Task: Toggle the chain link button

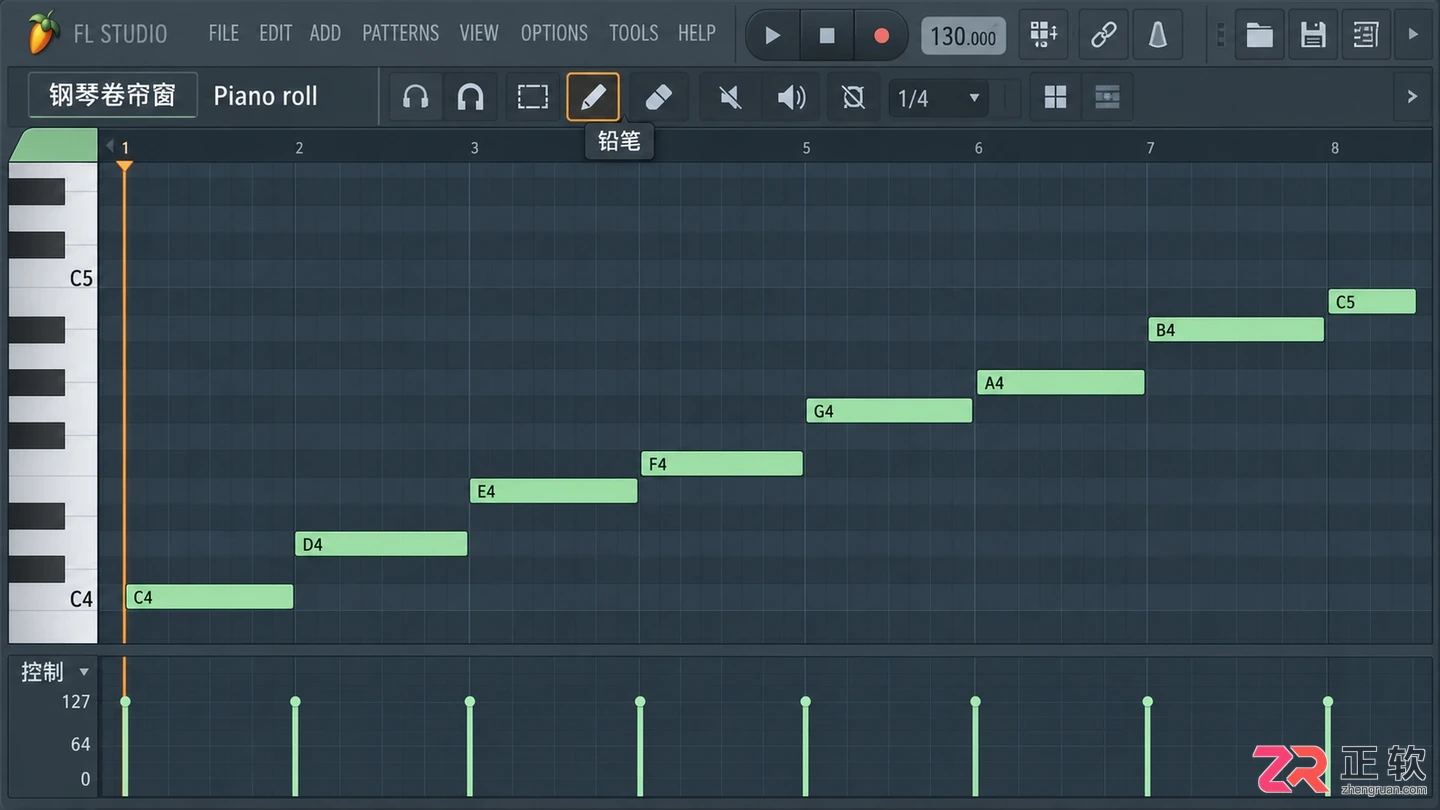Action: (1103, 36)
